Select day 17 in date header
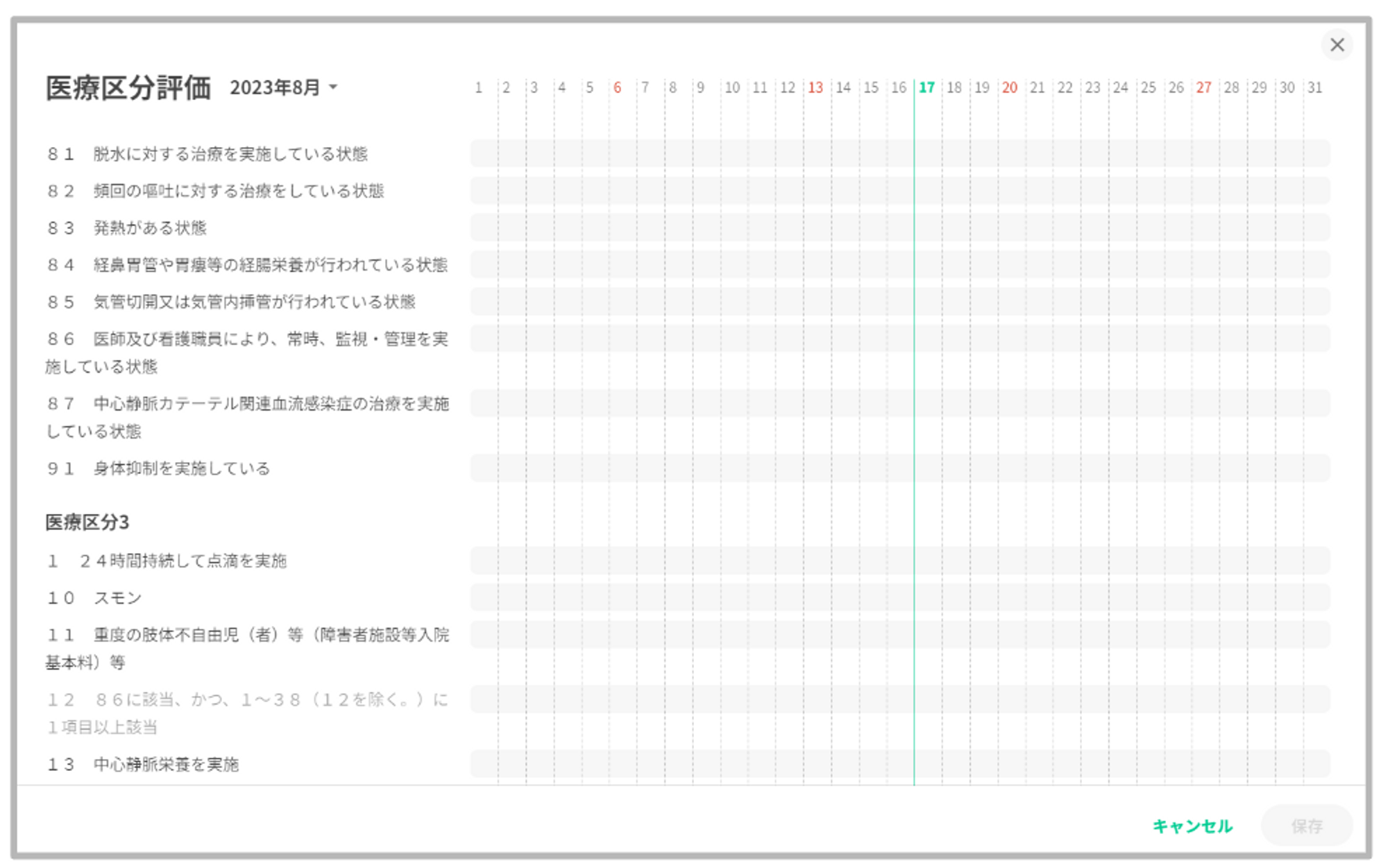 [x=926, y=88]
